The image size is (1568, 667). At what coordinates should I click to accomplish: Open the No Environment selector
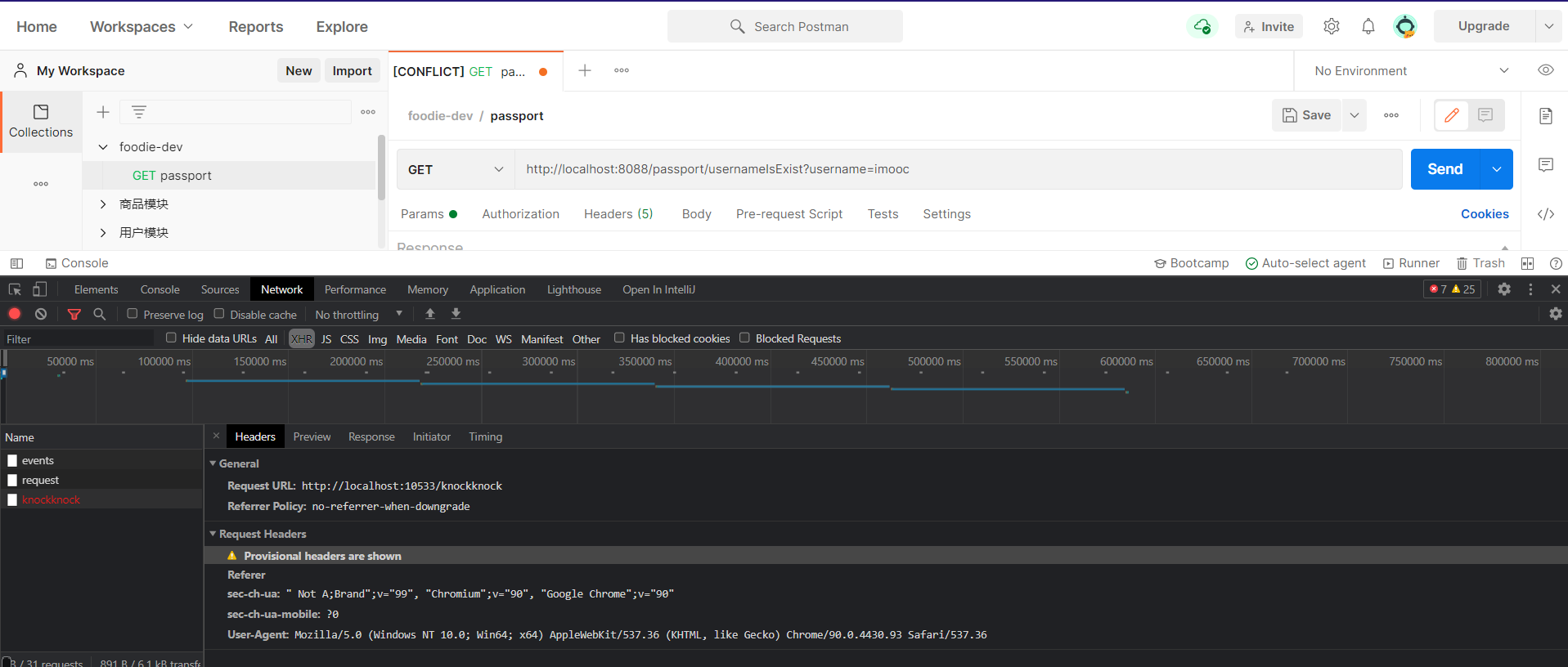coord(1411,71)
